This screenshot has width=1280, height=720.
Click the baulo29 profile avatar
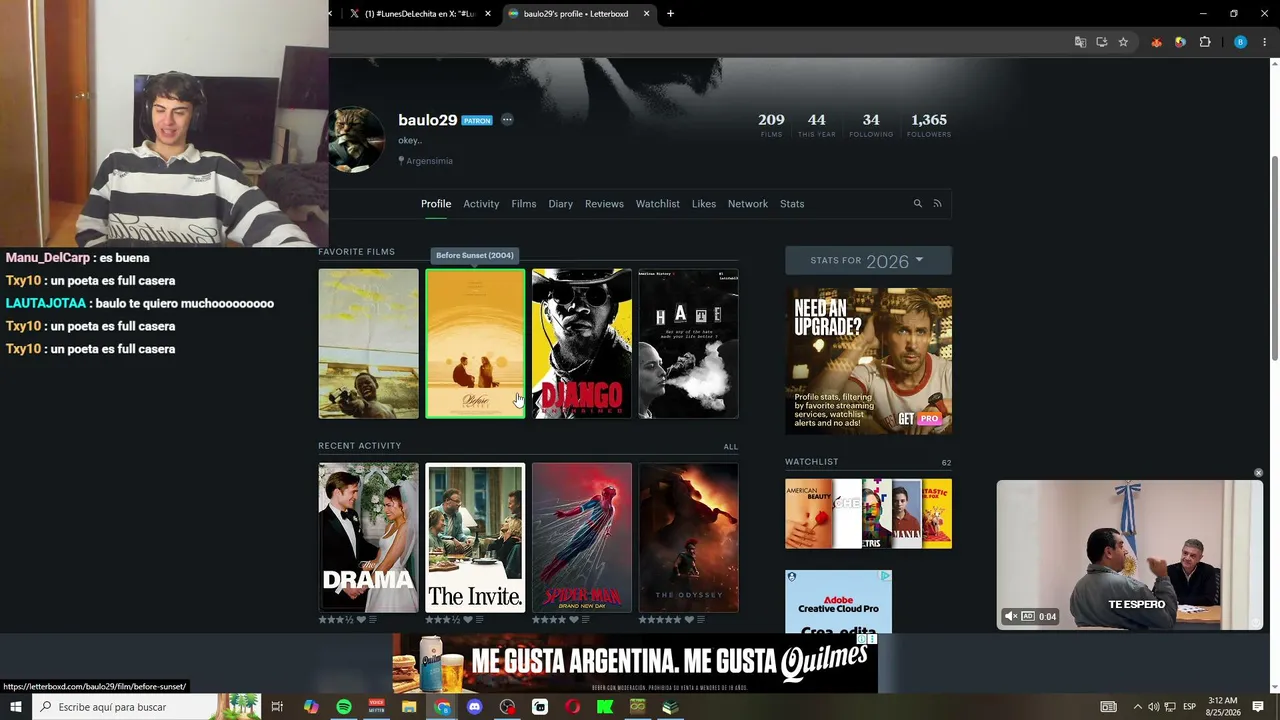tap(356, 139)
